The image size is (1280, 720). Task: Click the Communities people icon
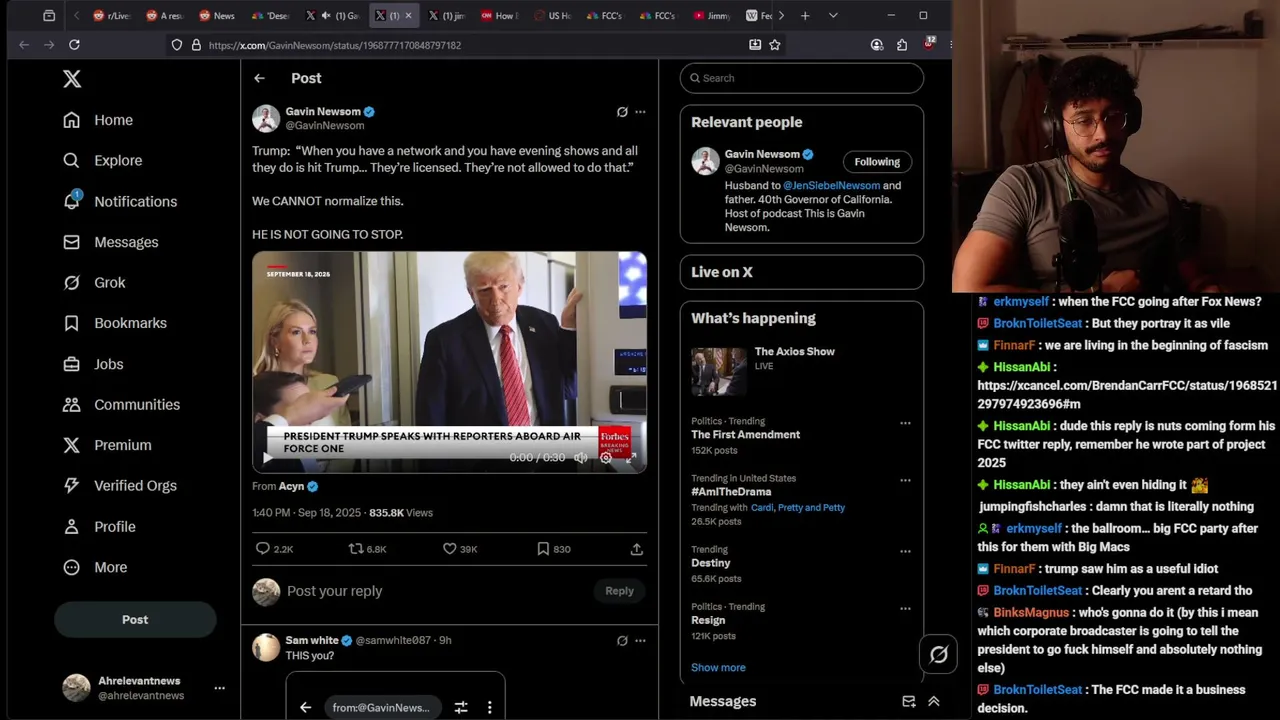click(x=71, y=405)
